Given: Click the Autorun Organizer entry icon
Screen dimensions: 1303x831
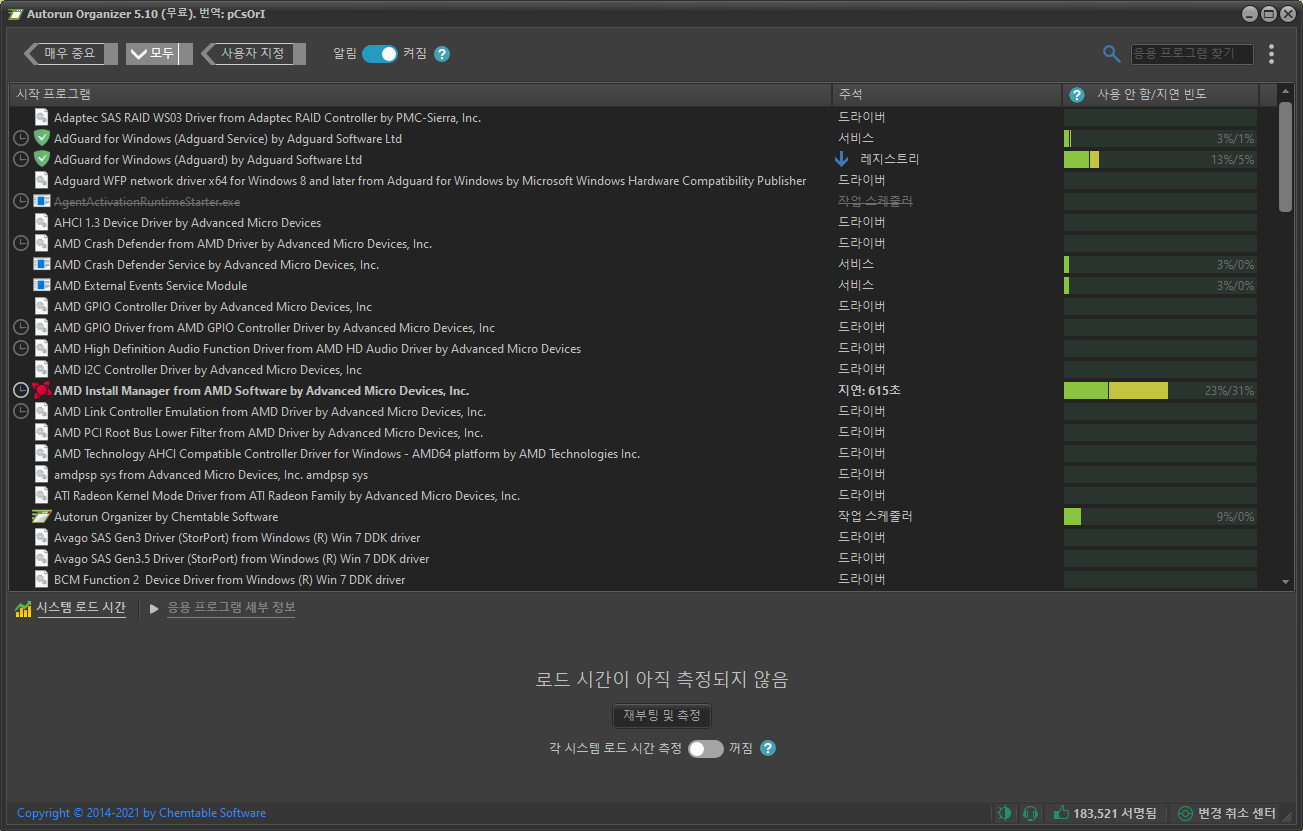Looking at the screenshot, I should click(x=42, y=516).
